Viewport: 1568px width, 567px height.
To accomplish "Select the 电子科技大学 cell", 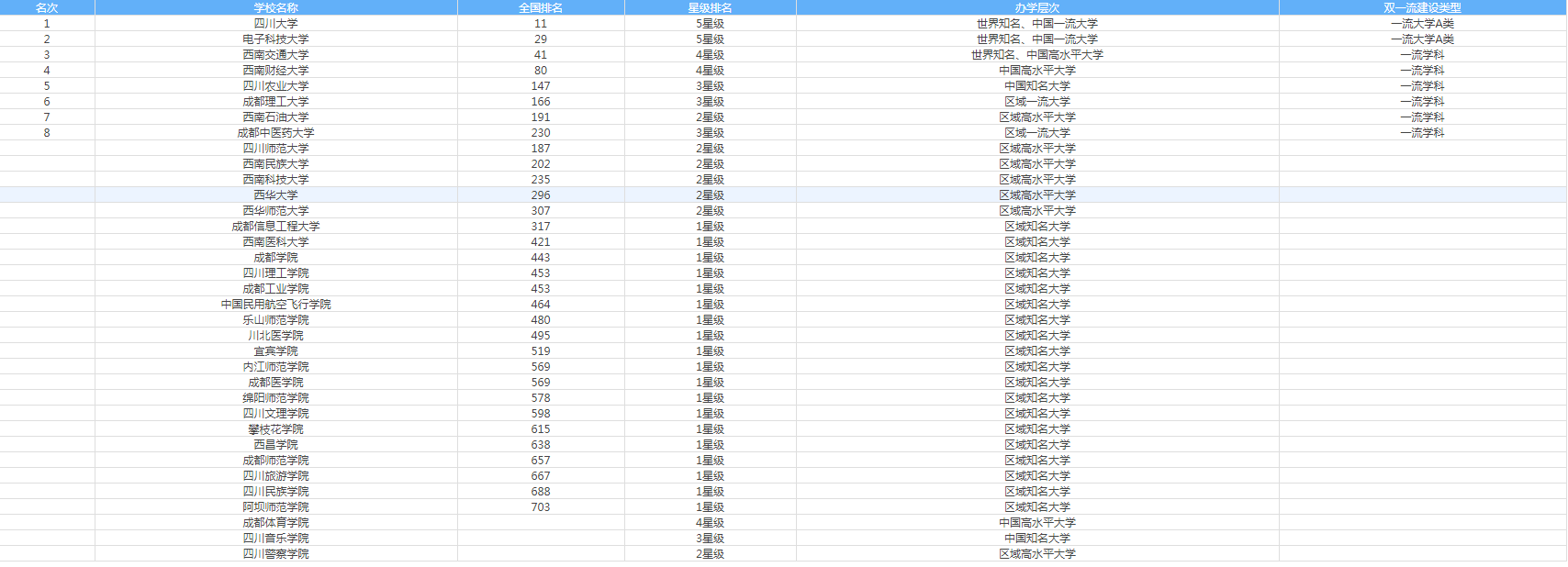I will 275,39.
